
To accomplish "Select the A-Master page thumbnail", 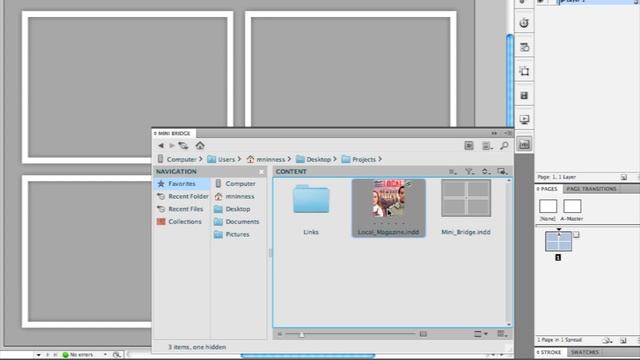I will coord(572,206).
